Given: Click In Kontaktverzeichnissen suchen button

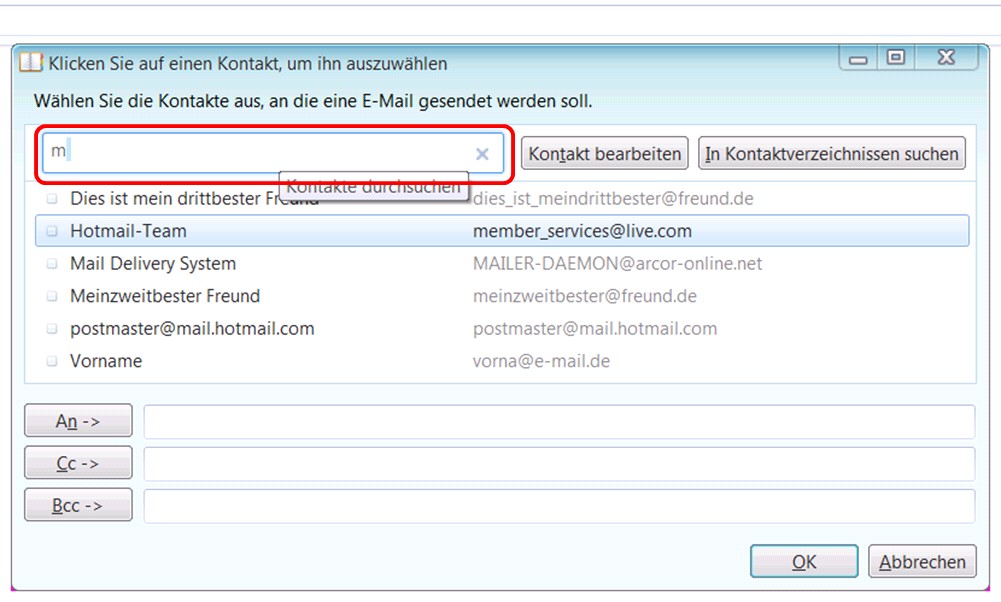Looking at the screenshot, I should [x=832, y=154].
